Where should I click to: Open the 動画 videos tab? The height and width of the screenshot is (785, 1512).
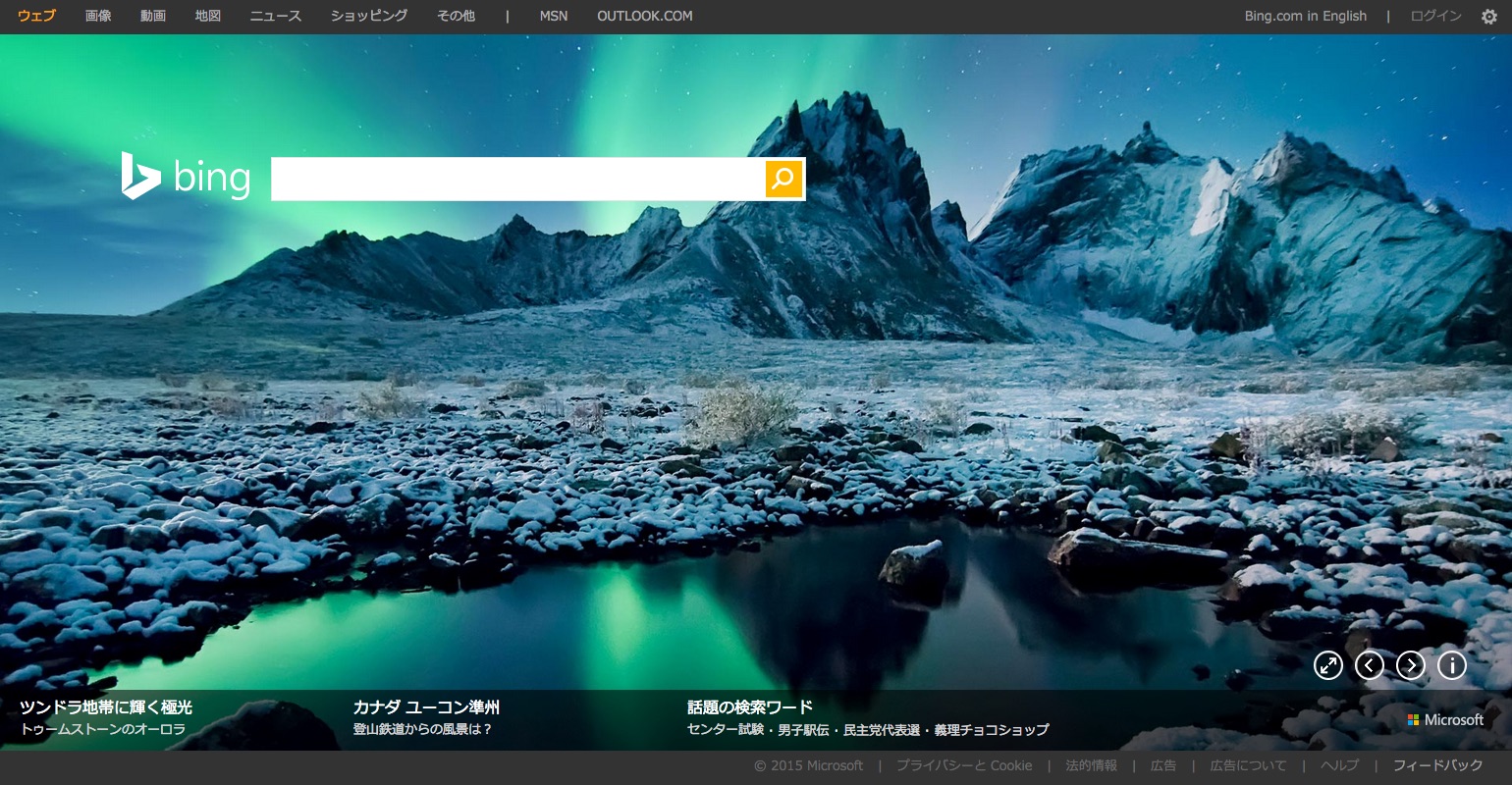[153, 16]
